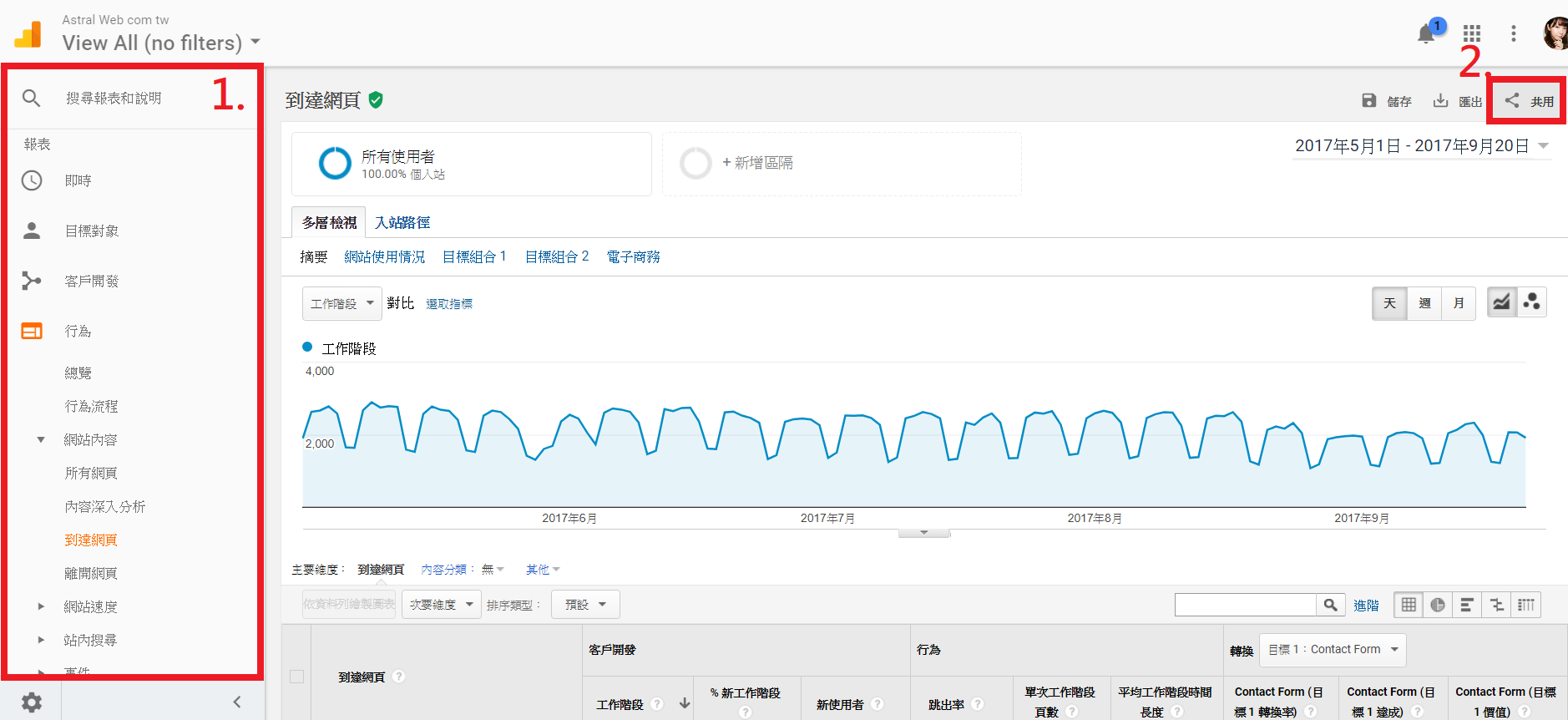
Task: Open the 目標對象 audience reports
Action: pos(92,231)
